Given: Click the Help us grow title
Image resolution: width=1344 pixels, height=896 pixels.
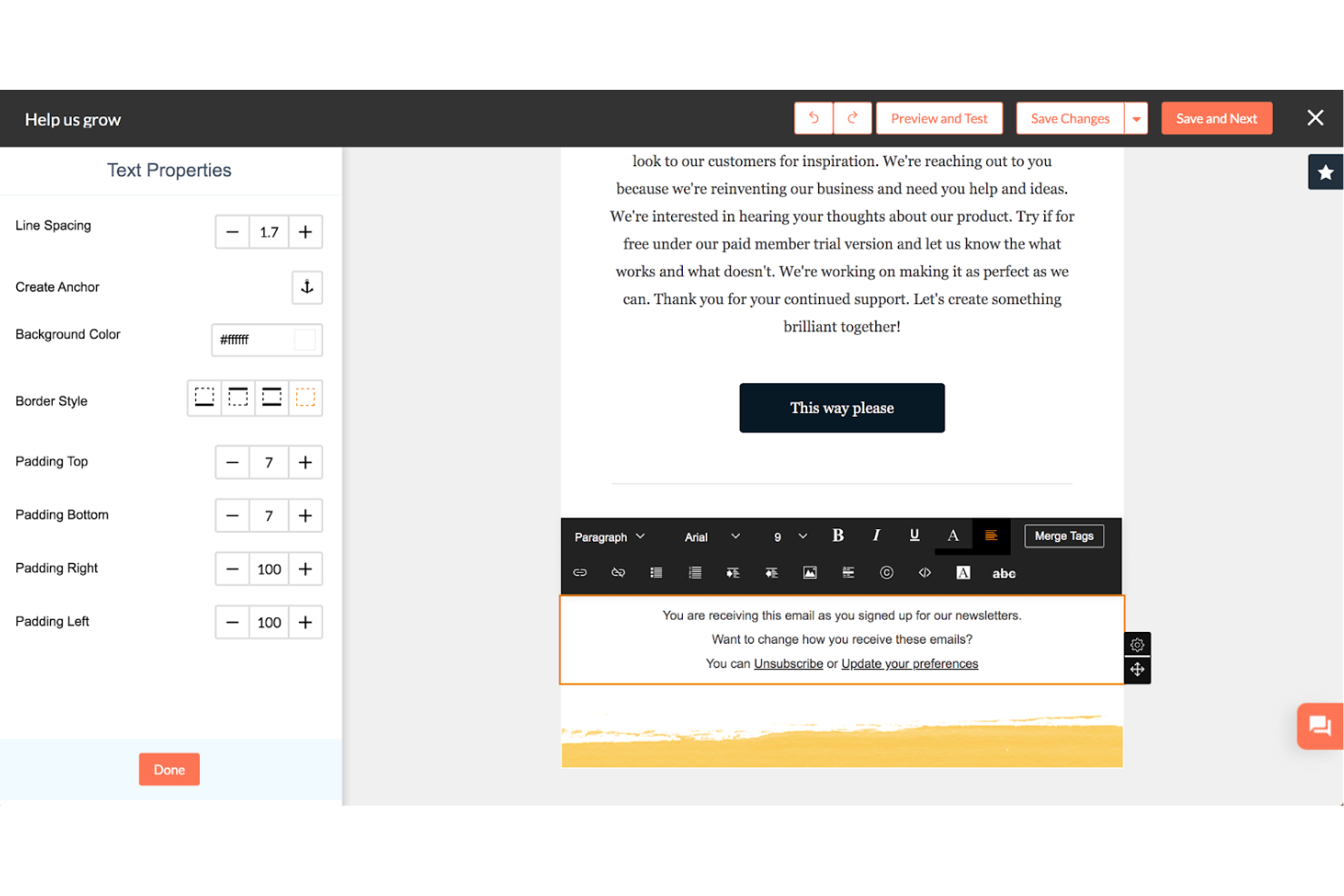Looking at the screenshot, I should 73,120.
